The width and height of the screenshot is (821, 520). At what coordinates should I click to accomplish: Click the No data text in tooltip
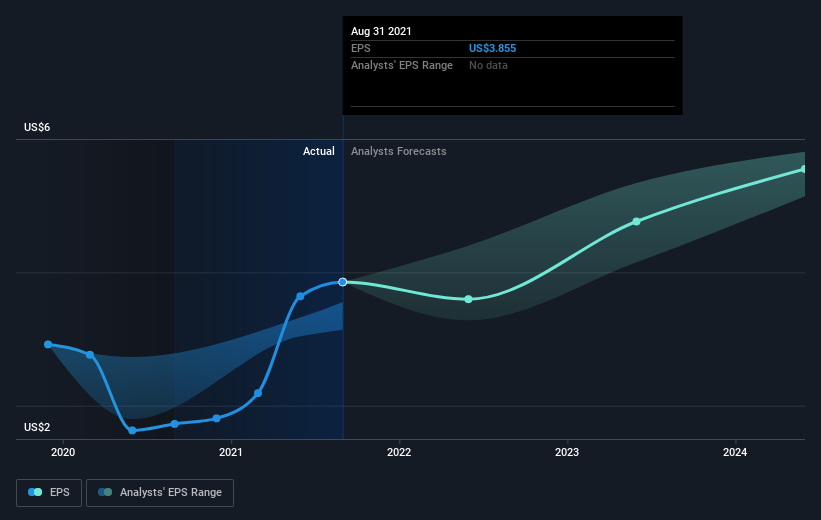point(488,65)
